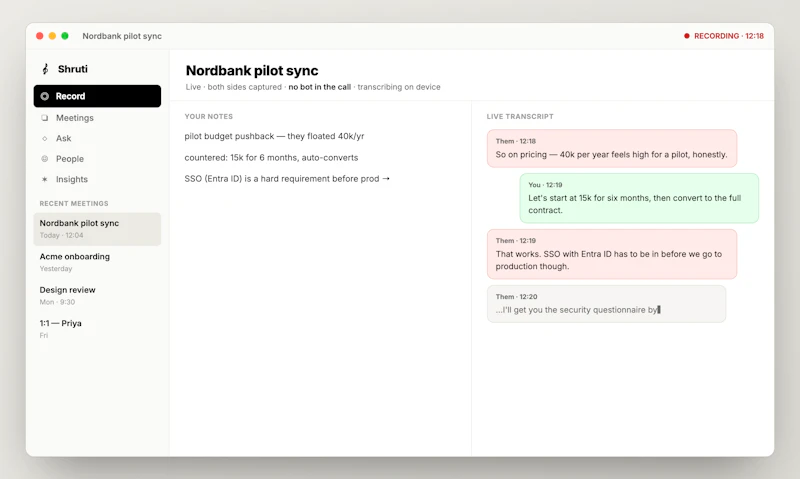This screenshot has width=800, height=479.
Task: Click the YOUR NOTES heading
Action: pos(209,116)
